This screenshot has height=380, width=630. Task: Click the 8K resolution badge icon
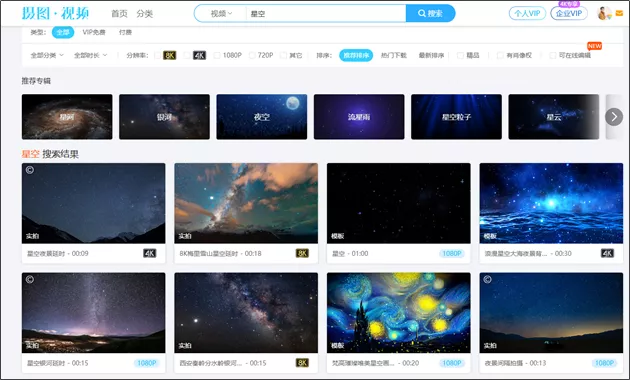point(170,55)
